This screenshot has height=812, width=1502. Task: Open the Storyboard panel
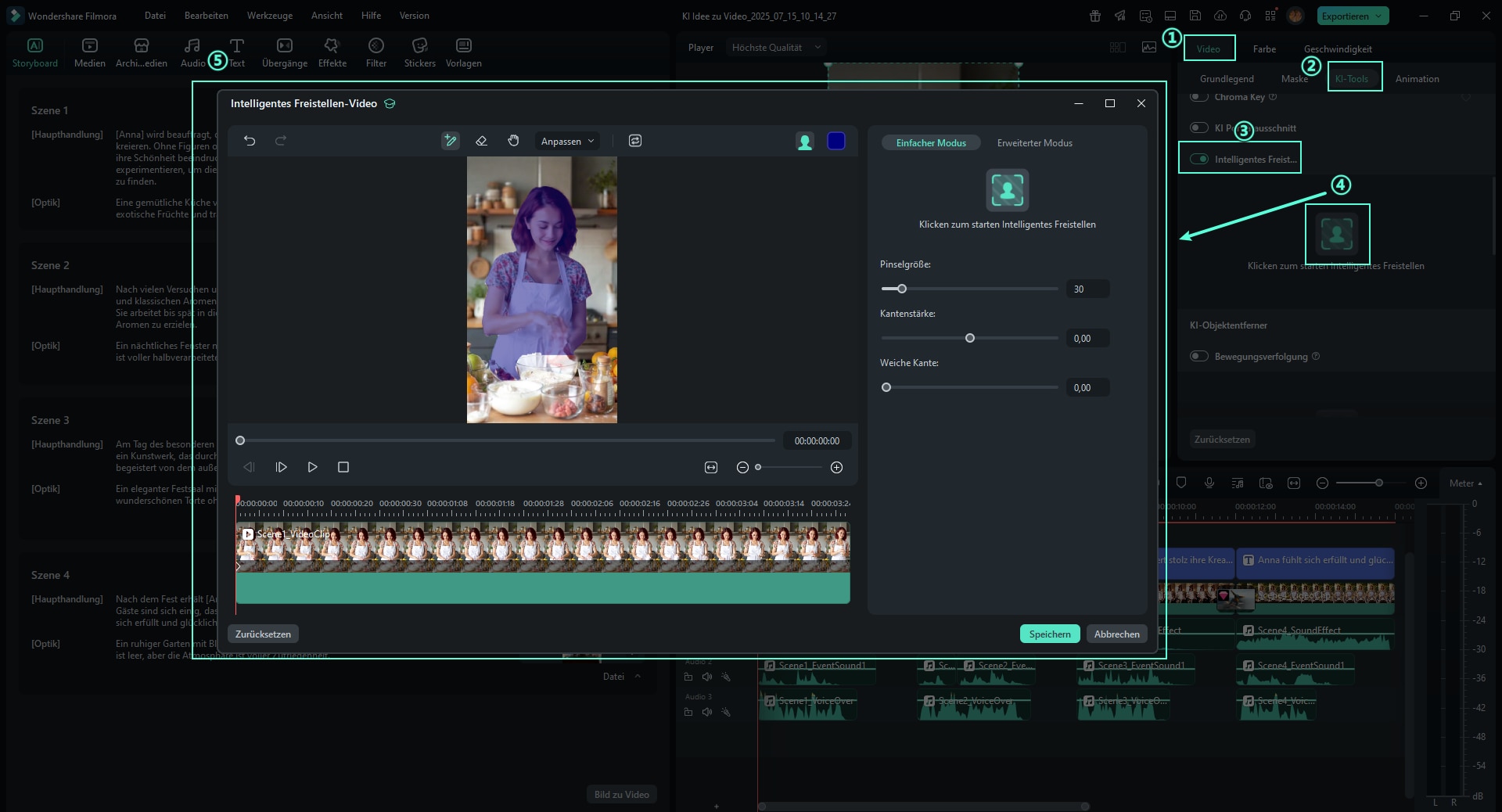[35, 52]
